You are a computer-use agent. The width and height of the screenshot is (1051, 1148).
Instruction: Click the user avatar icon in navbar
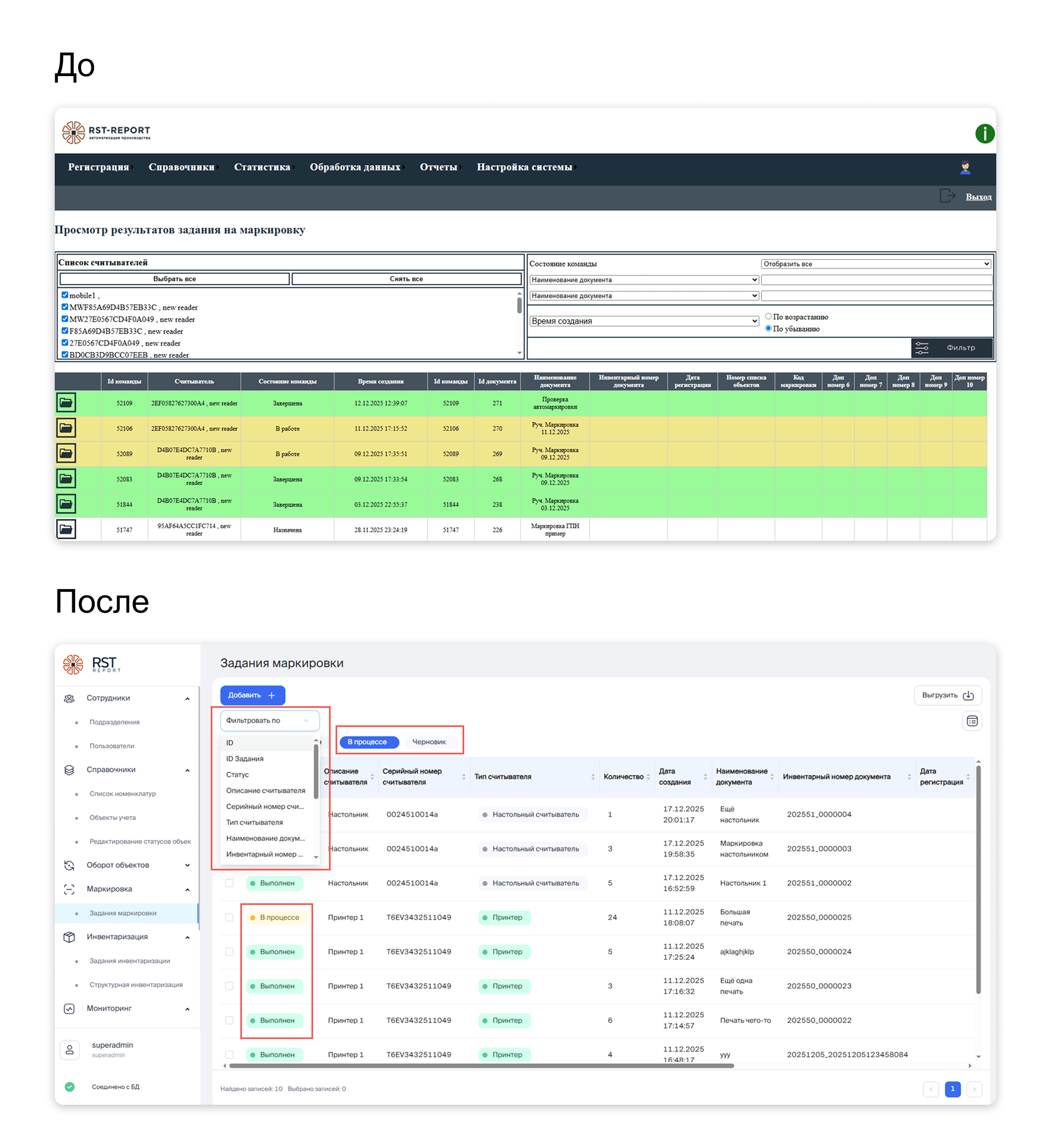965,168
